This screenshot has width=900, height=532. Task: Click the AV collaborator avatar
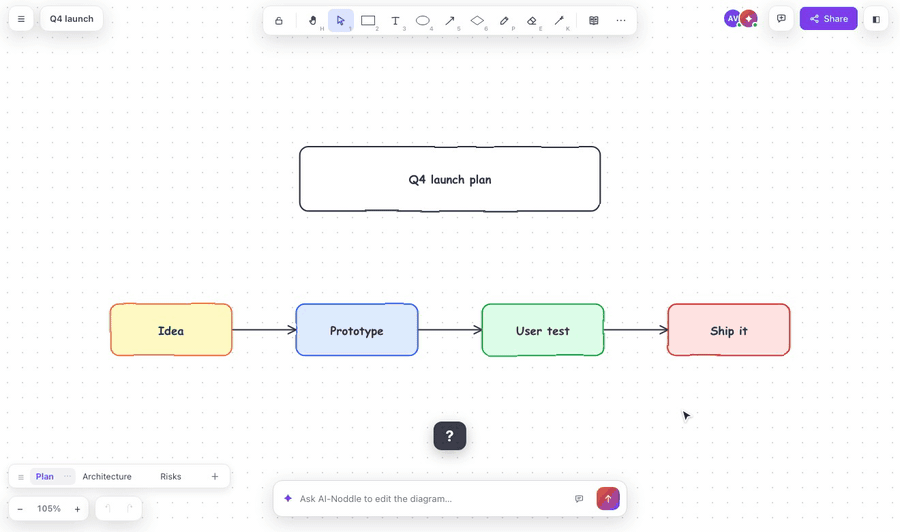(x=732, y=18)
